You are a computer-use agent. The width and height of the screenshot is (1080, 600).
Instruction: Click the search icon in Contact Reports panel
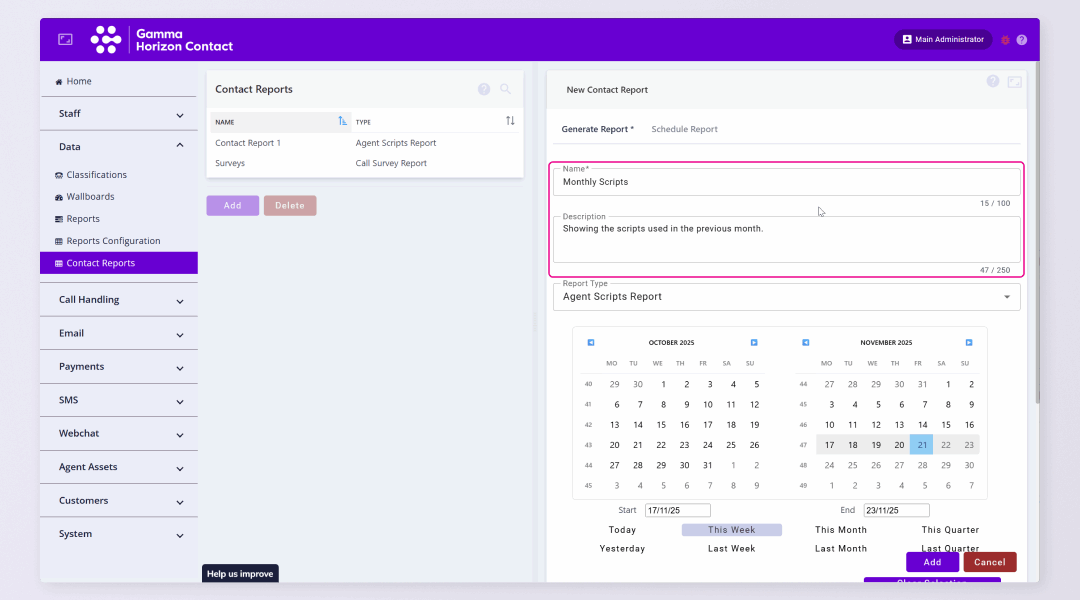(x=505, y=89)
